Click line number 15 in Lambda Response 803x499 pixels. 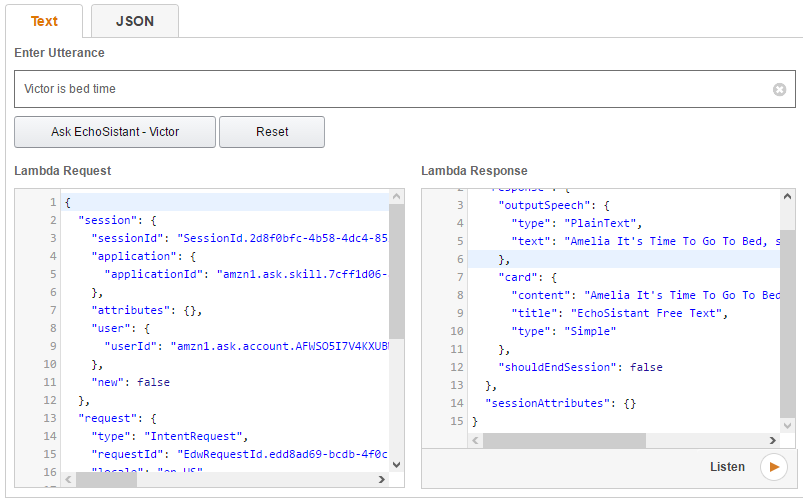coord(457,421)
